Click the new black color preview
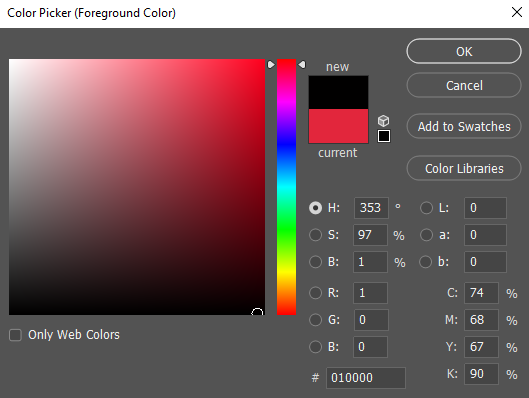The image size is (529, 398). tap(338, 92)
